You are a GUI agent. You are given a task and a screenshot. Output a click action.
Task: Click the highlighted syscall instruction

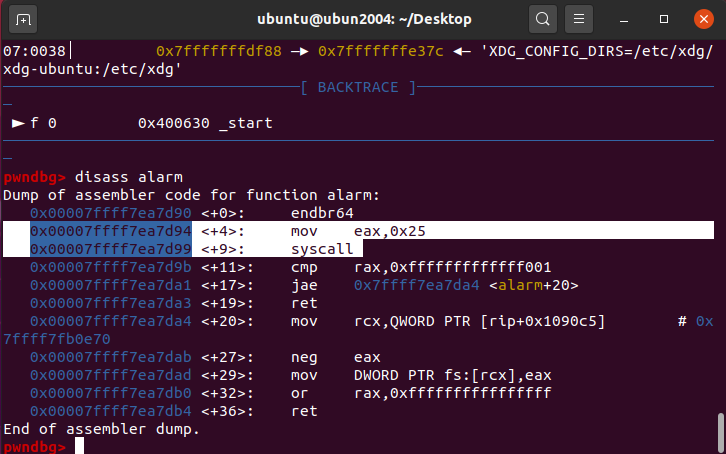322,249
